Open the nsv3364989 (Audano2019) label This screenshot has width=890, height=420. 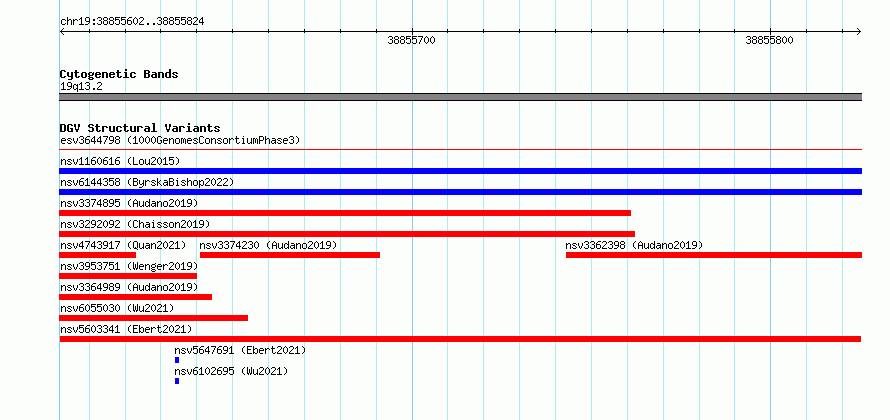[129, 287]
